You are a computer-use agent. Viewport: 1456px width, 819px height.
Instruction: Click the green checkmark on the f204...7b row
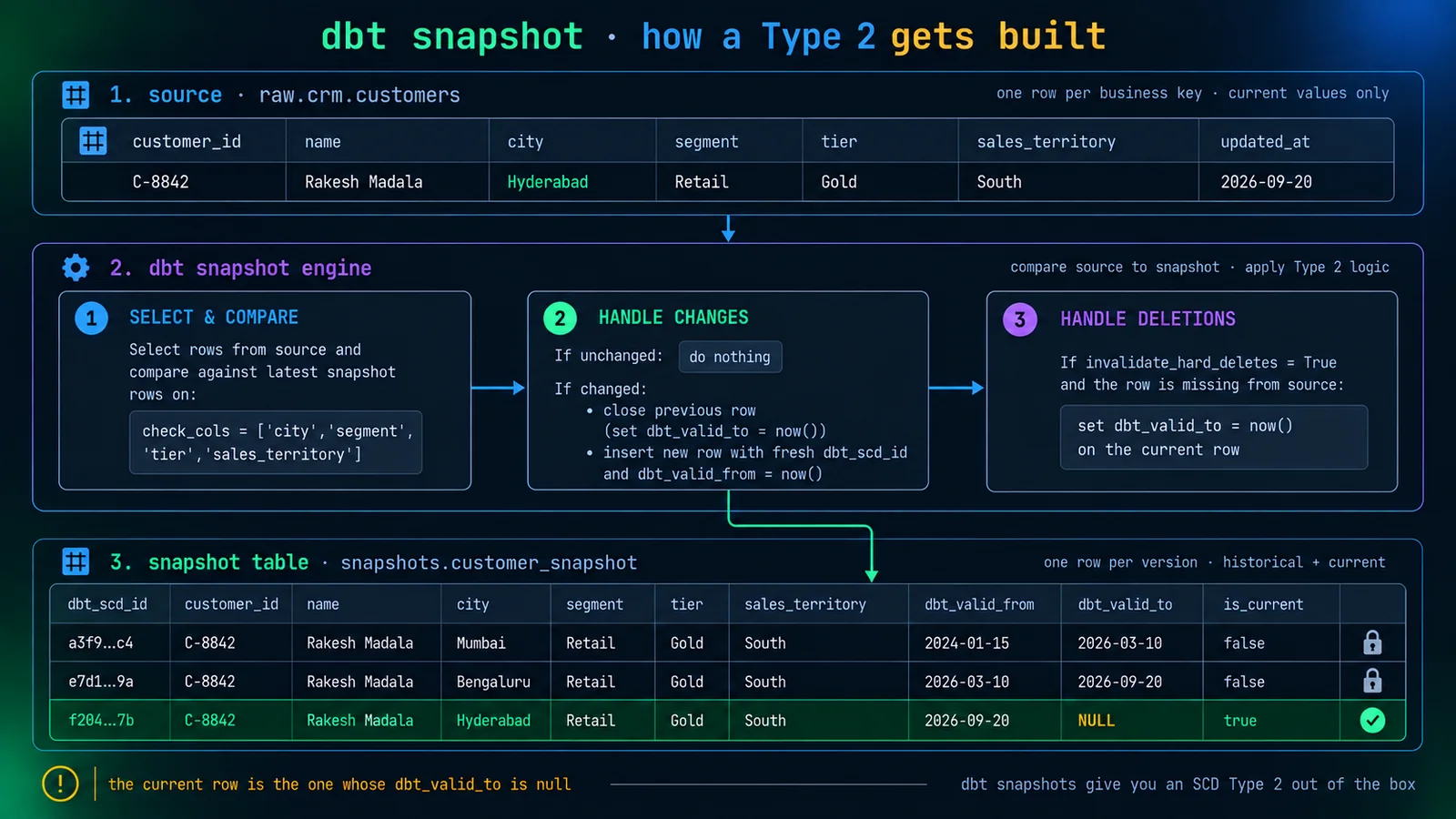[x=1372, y=720]
